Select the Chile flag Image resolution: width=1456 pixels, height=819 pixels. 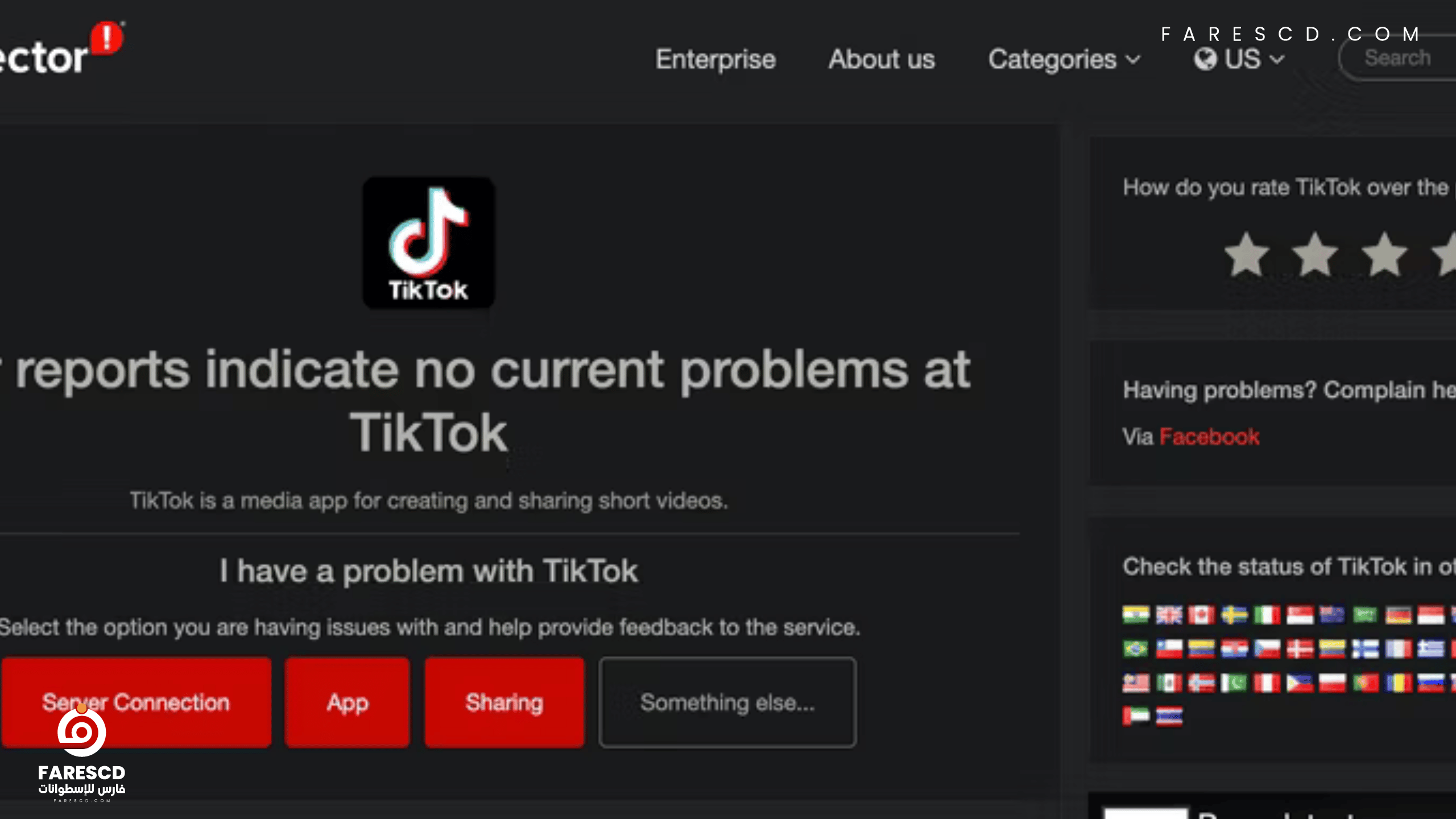point(1169,648)
